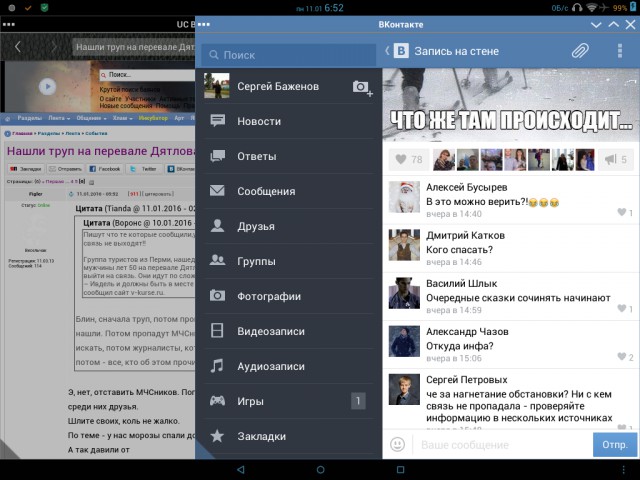
Task: Tap Android back navigation button
Action: 241,469
